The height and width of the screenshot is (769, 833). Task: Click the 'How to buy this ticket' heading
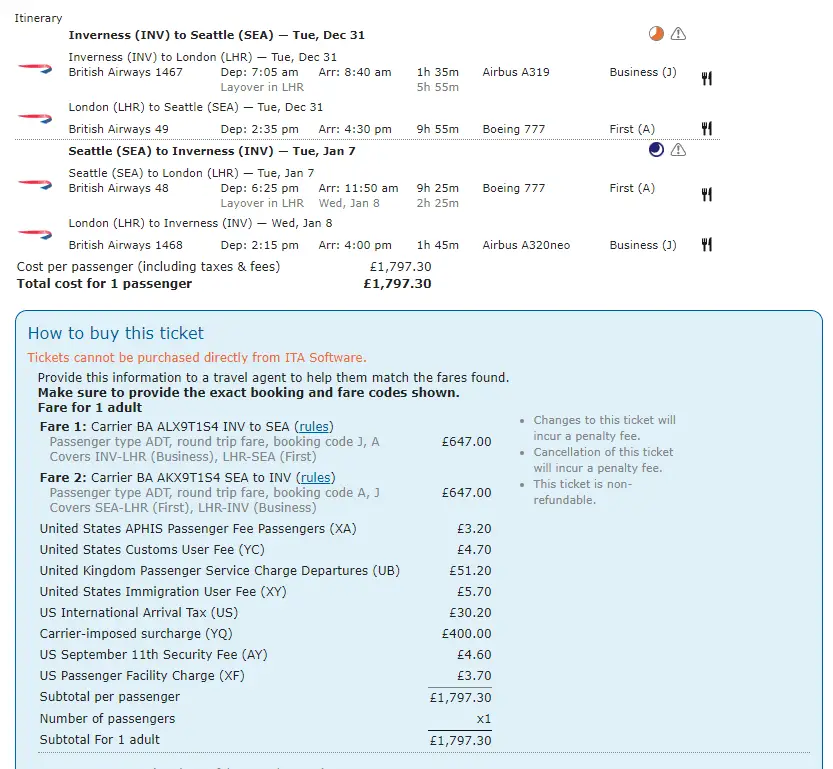(115, 334)
